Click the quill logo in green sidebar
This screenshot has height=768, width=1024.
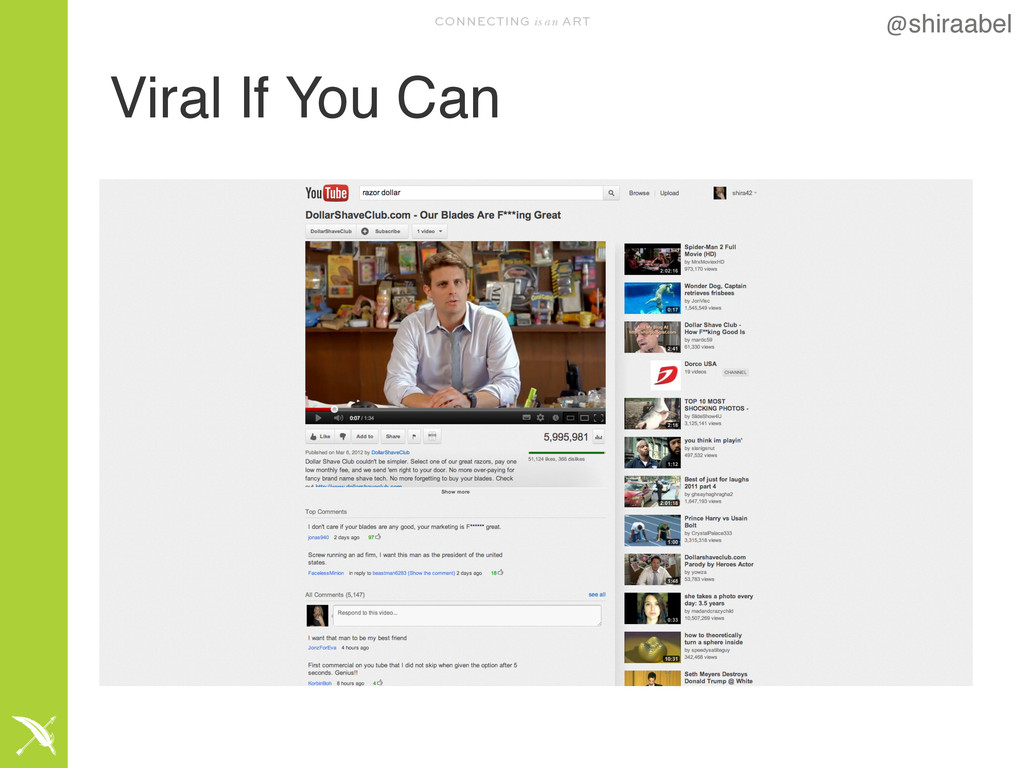coord(34,735)
